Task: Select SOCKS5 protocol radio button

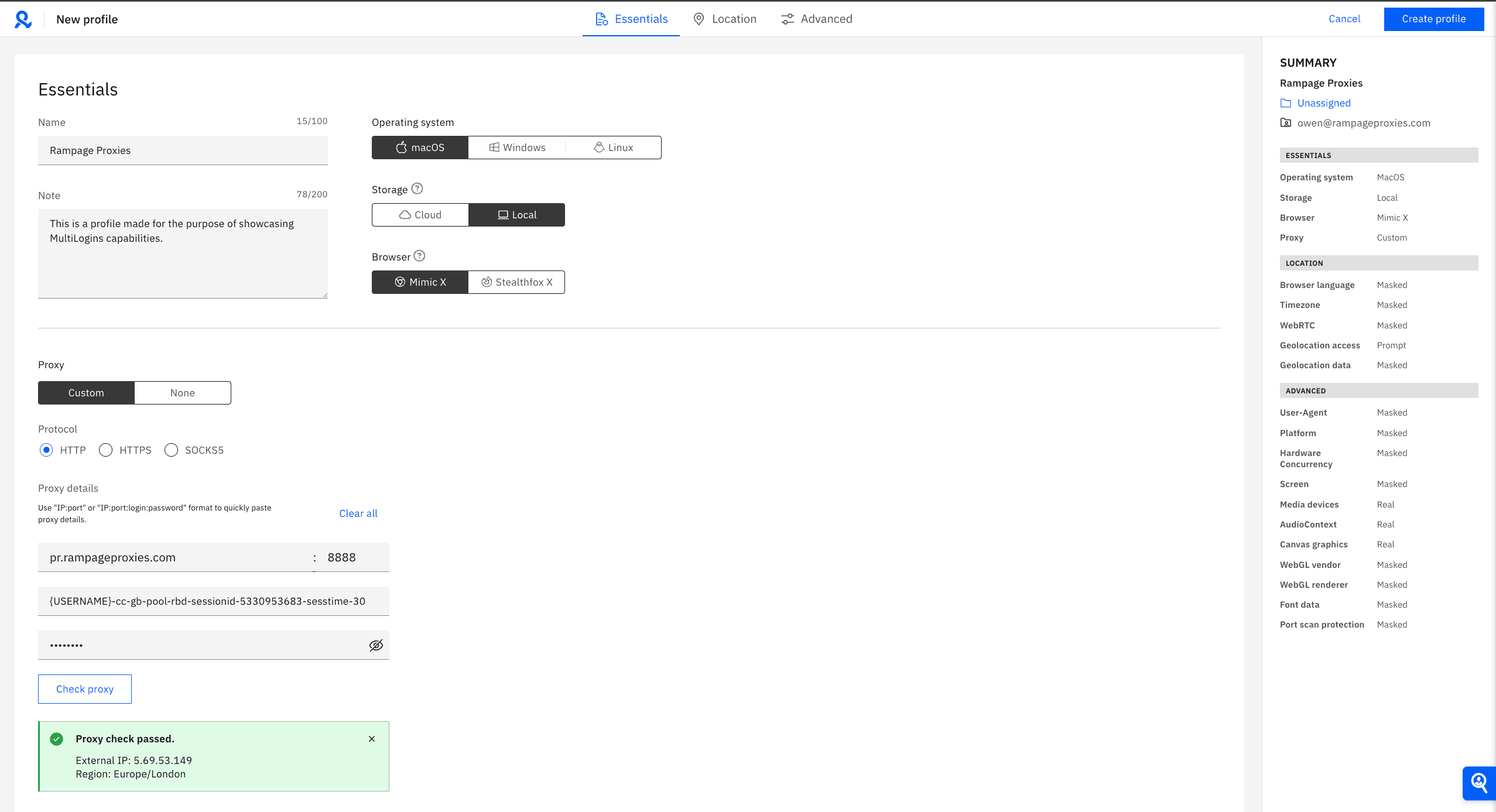Action: coord(172,450)
